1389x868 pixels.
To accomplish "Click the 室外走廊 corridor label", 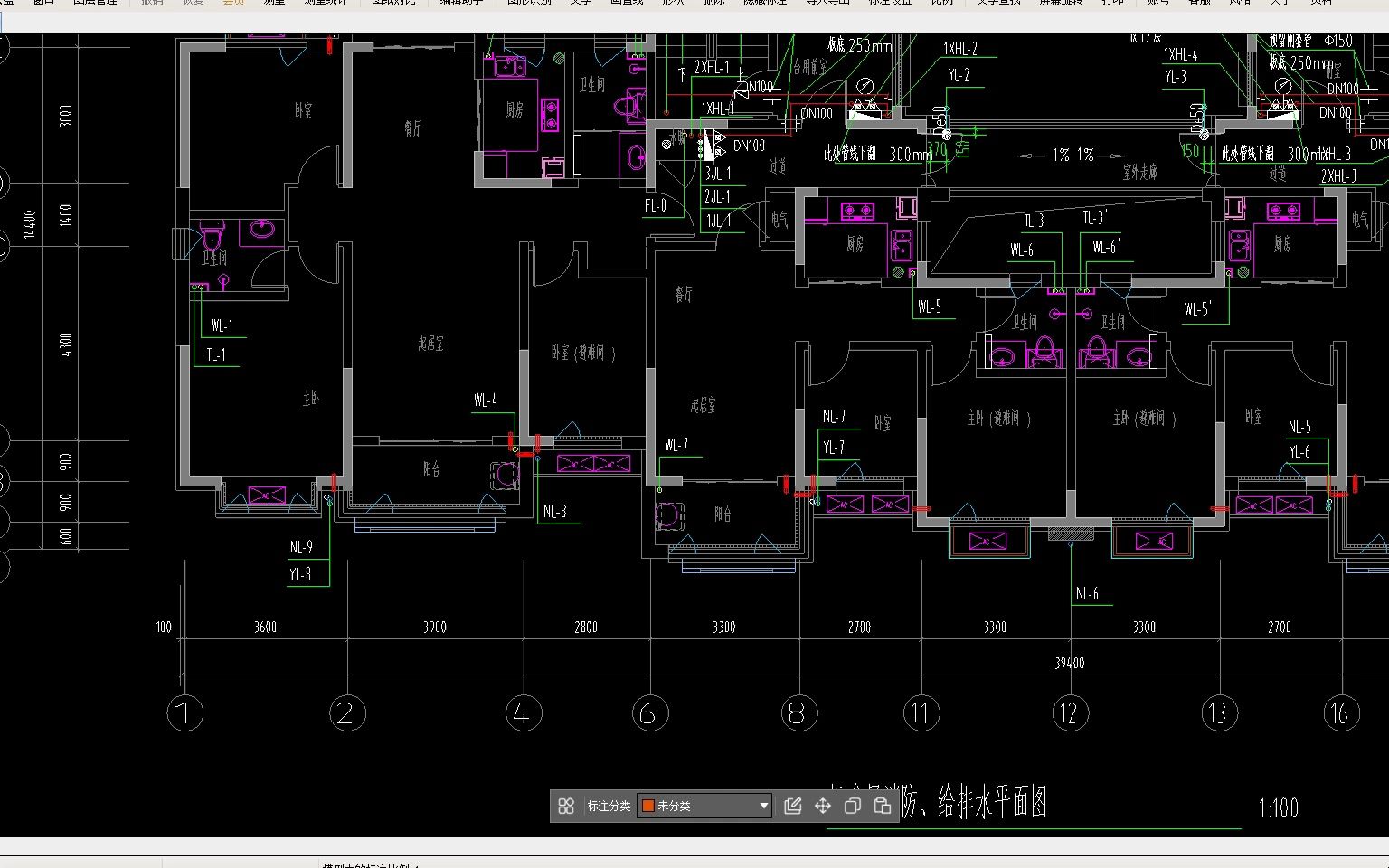I will (x=1140, y=172).
